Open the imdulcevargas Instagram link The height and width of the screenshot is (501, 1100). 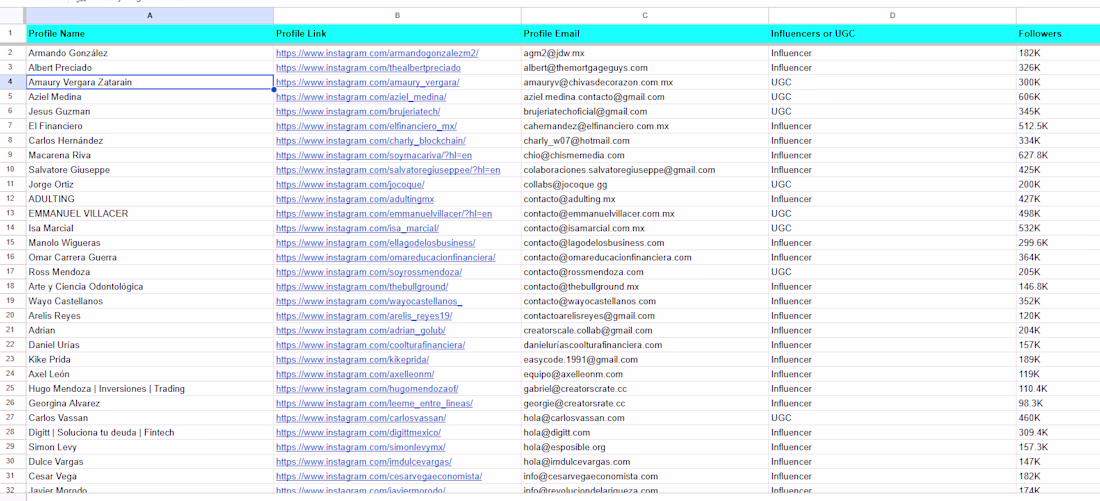(x=363, y=462)
